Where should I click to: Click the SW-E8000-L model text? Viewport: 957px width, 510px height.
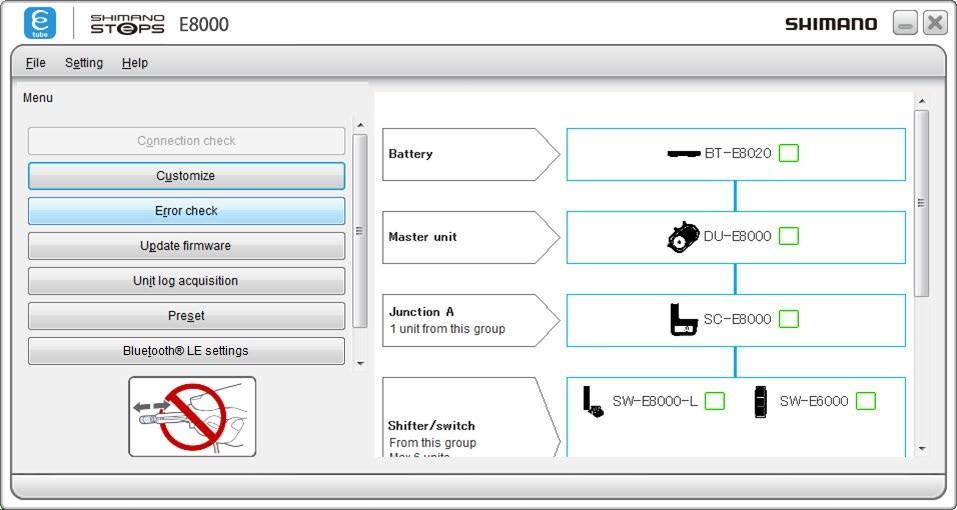[x=655, y=401]
